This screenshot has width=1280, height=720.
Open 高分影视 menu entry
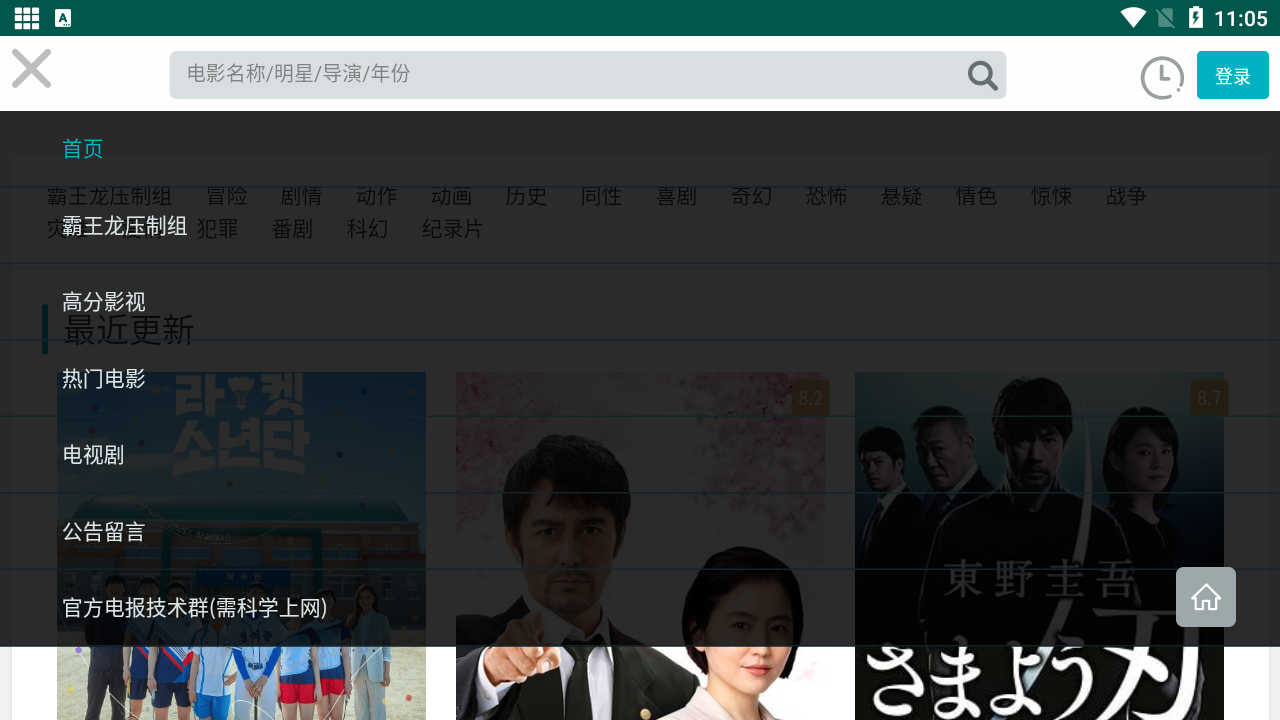click(104, 302)
